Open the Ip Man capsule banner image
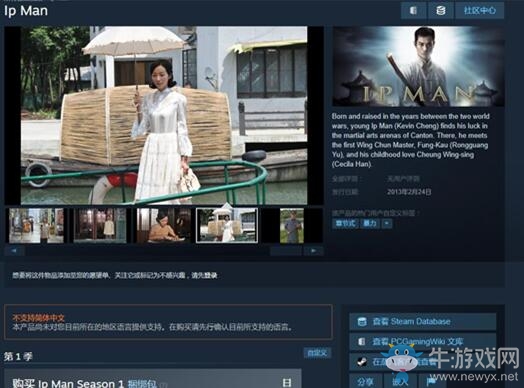The image size is (524, 388). (418, 66)
